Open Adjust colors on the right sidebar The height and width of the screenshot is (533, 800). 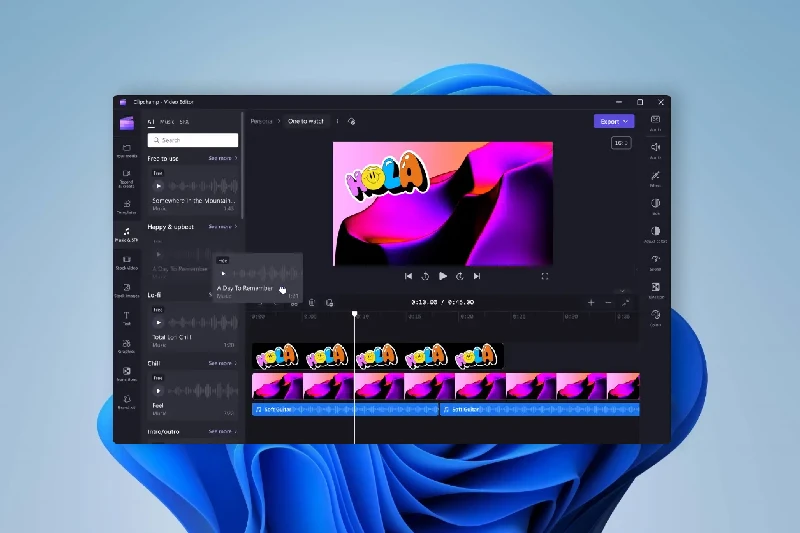click(x=656, y=234)
